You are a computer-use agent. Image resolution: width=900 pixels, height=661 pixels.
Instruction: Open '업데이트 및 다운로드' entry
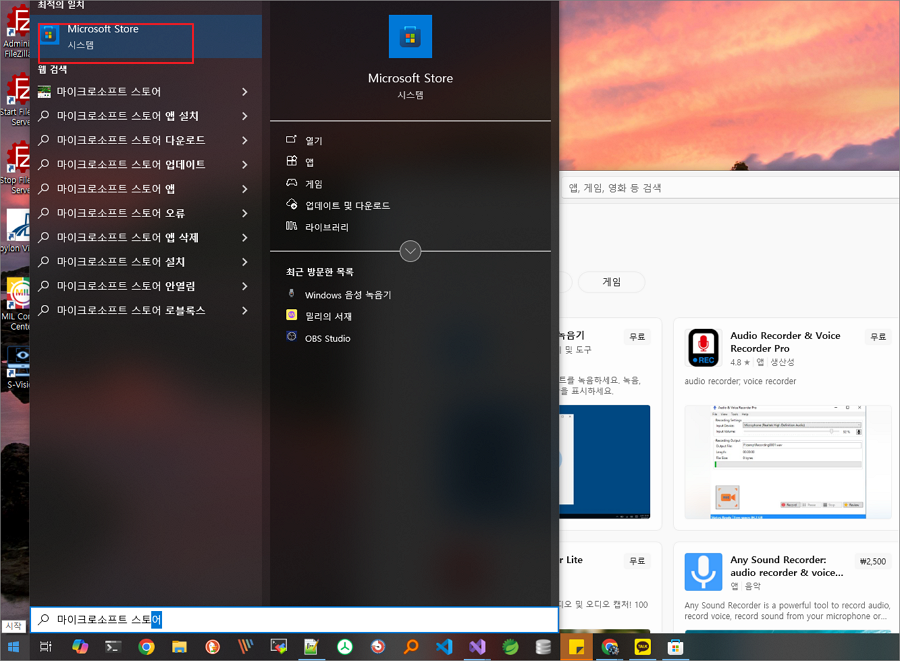[x=347, y=205]
